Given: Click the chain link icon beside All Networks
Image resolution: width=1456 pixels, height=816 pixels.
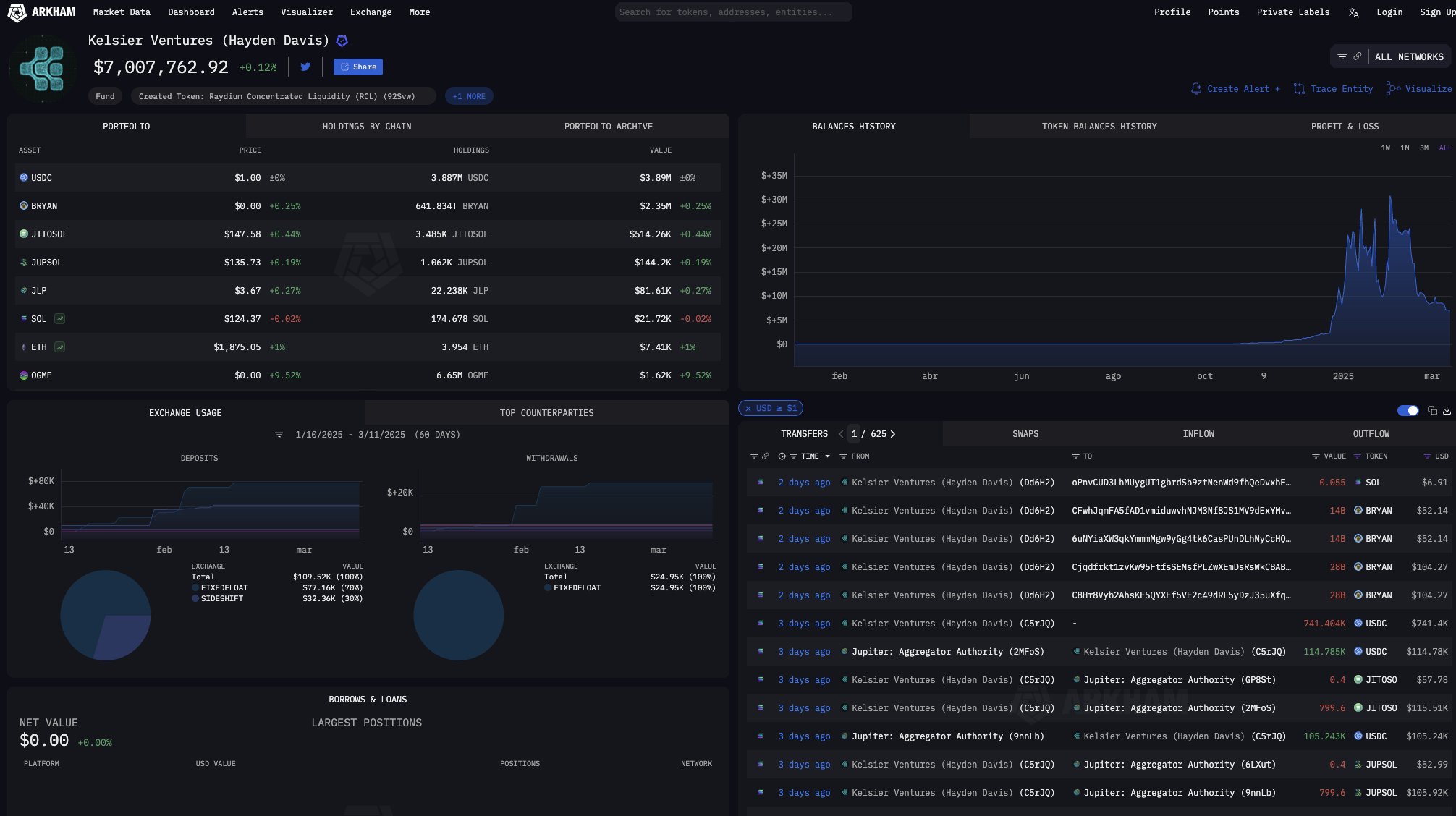Looking at the screenshot, I should tap(1358, 56).
